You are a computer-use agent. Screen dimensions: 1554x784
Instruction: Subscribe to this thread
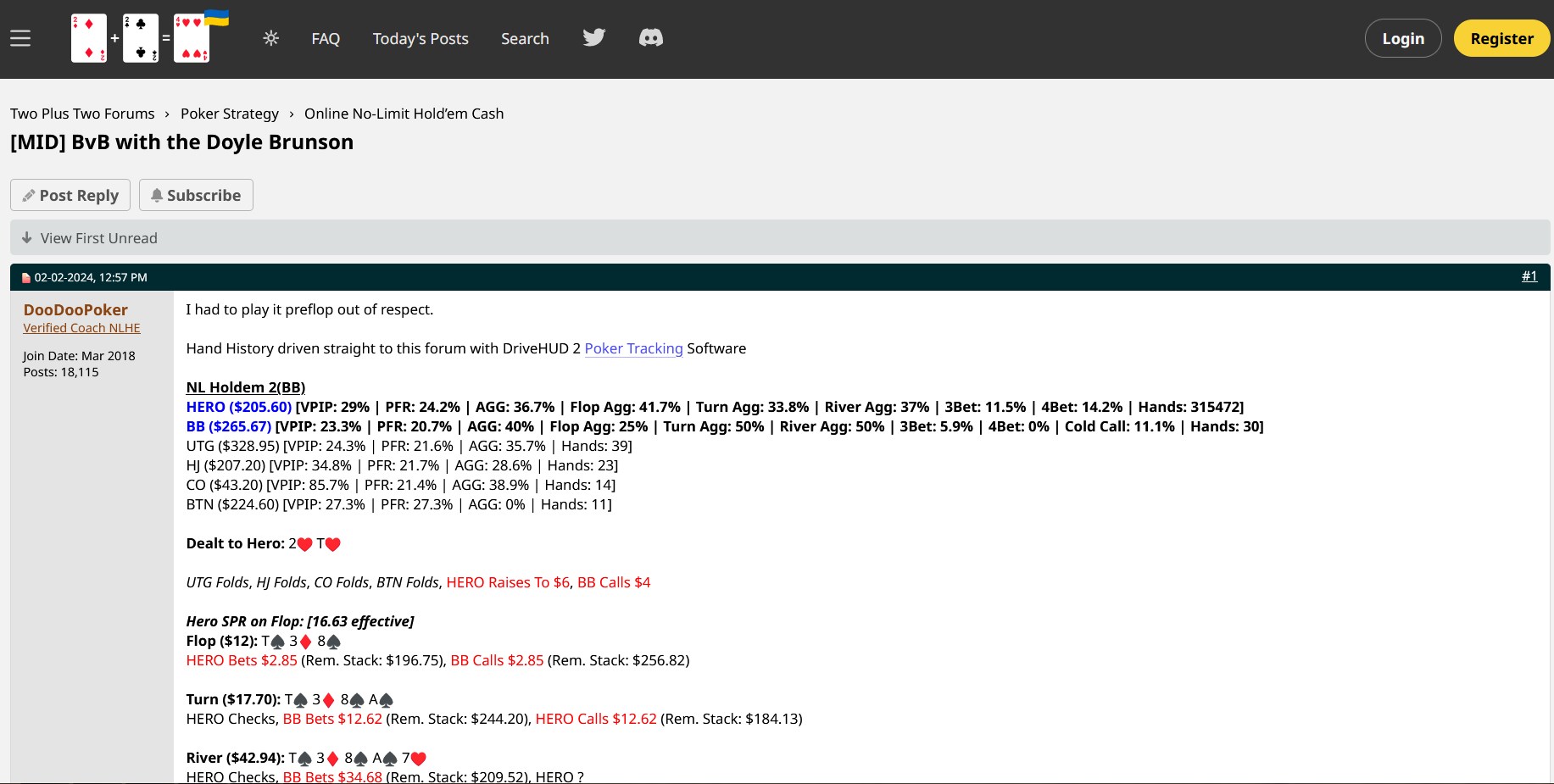(x=196, y=195)
